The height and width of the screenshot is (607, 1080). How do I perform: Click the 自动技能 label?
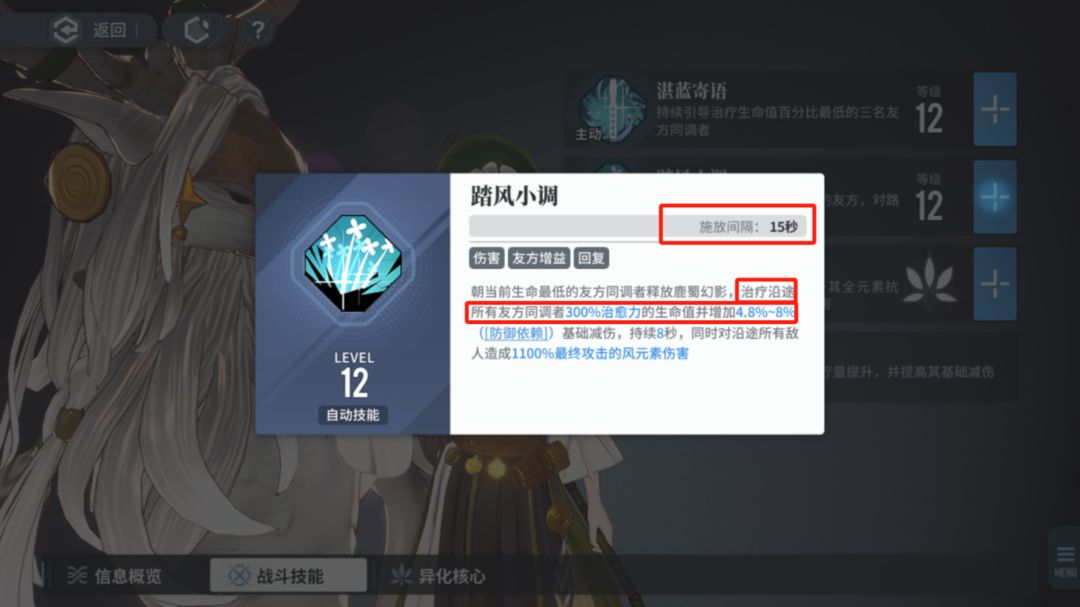[353, 415]
